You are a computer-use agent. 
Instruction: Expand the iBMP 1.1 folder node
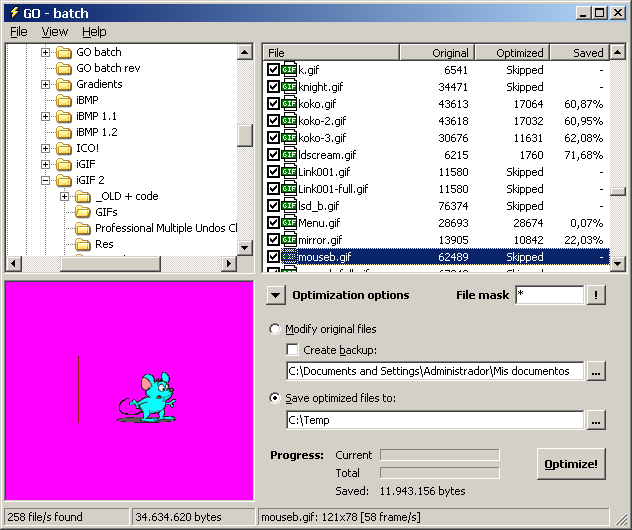(x=46, y=116)
